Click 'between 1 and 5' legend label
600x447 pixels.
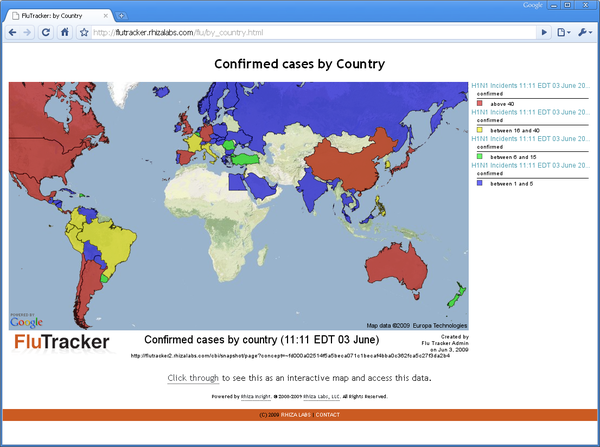coord(512,184)
